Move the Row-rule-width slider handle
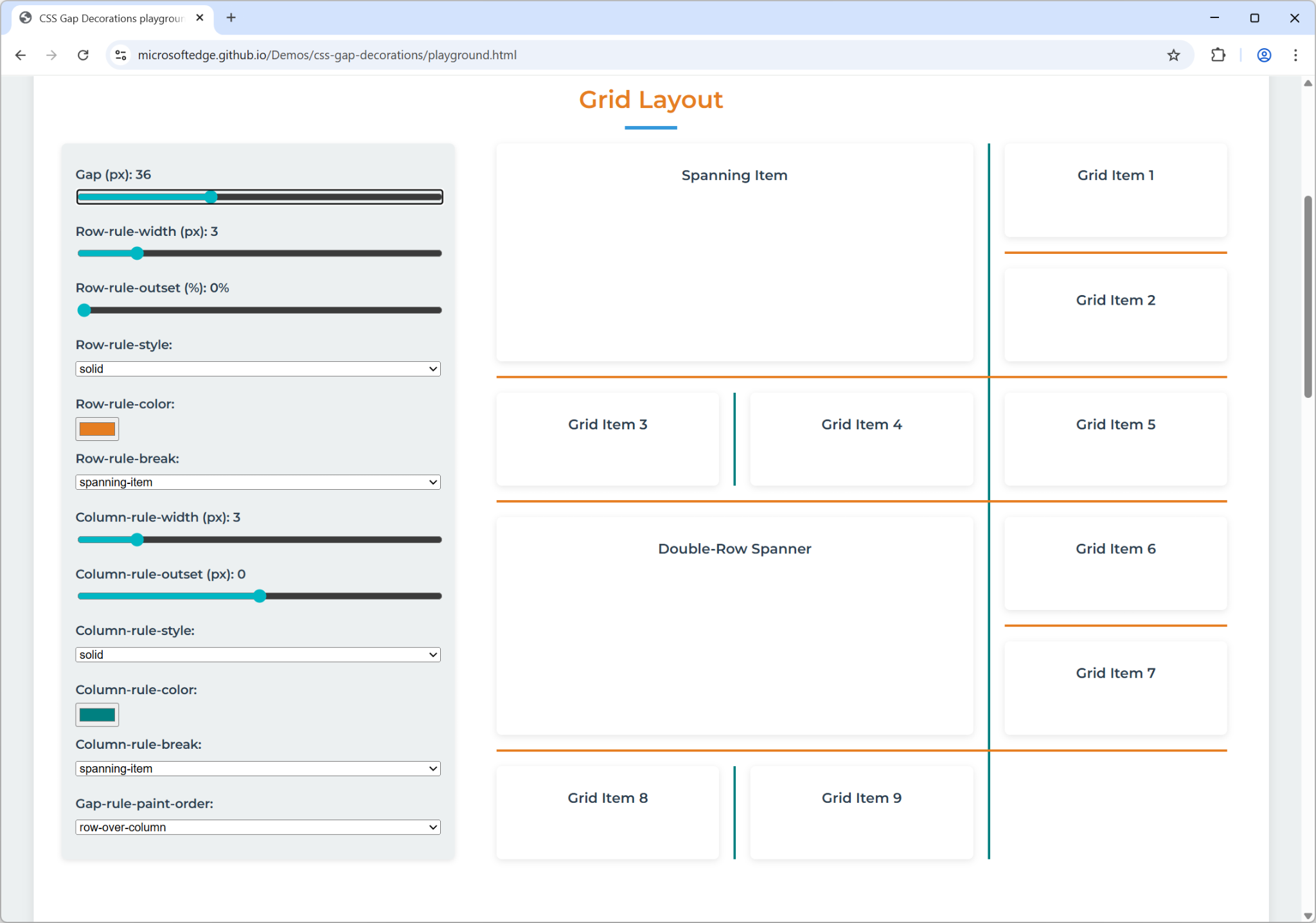This screenshot has width=1316, height=923. [x=137, y=253]
